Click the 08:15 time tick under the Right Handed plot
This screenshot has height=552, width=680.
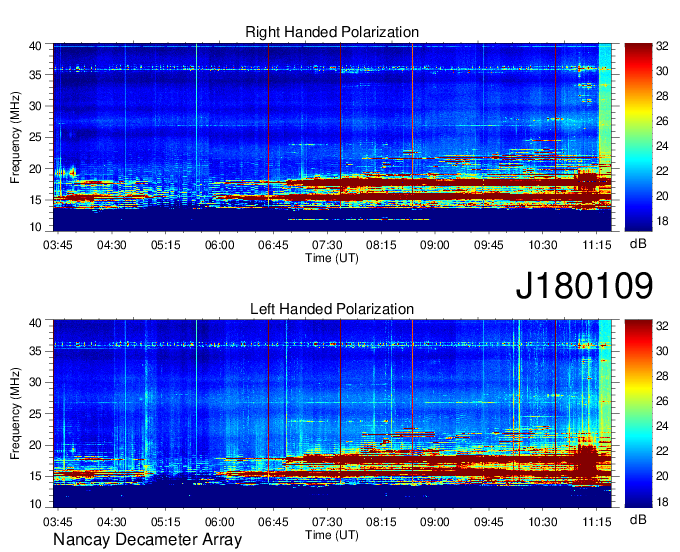381,245
